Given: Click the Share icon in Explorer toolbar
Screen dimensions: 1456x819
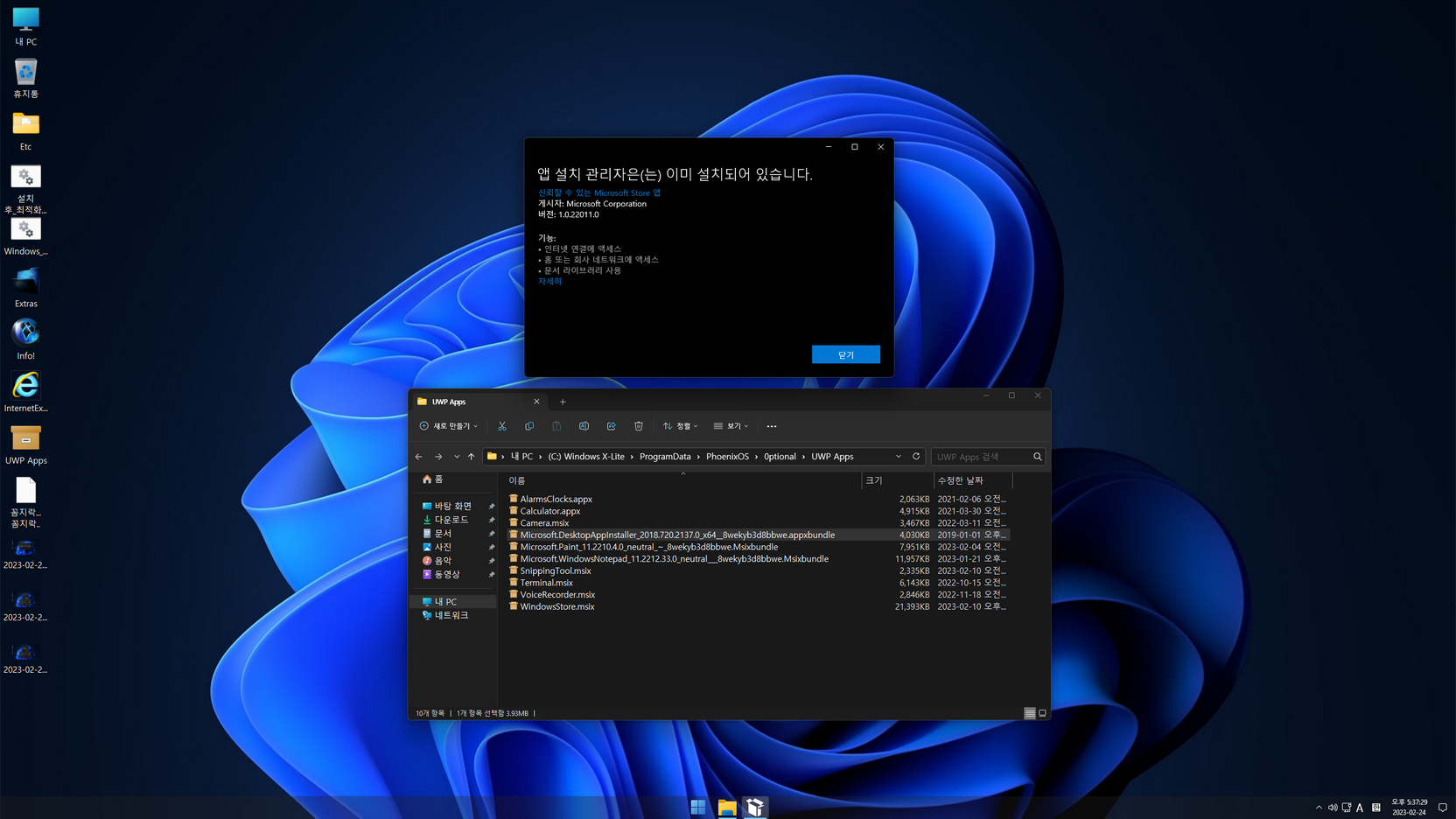Looking at the screenshot, I should point(612,426).
